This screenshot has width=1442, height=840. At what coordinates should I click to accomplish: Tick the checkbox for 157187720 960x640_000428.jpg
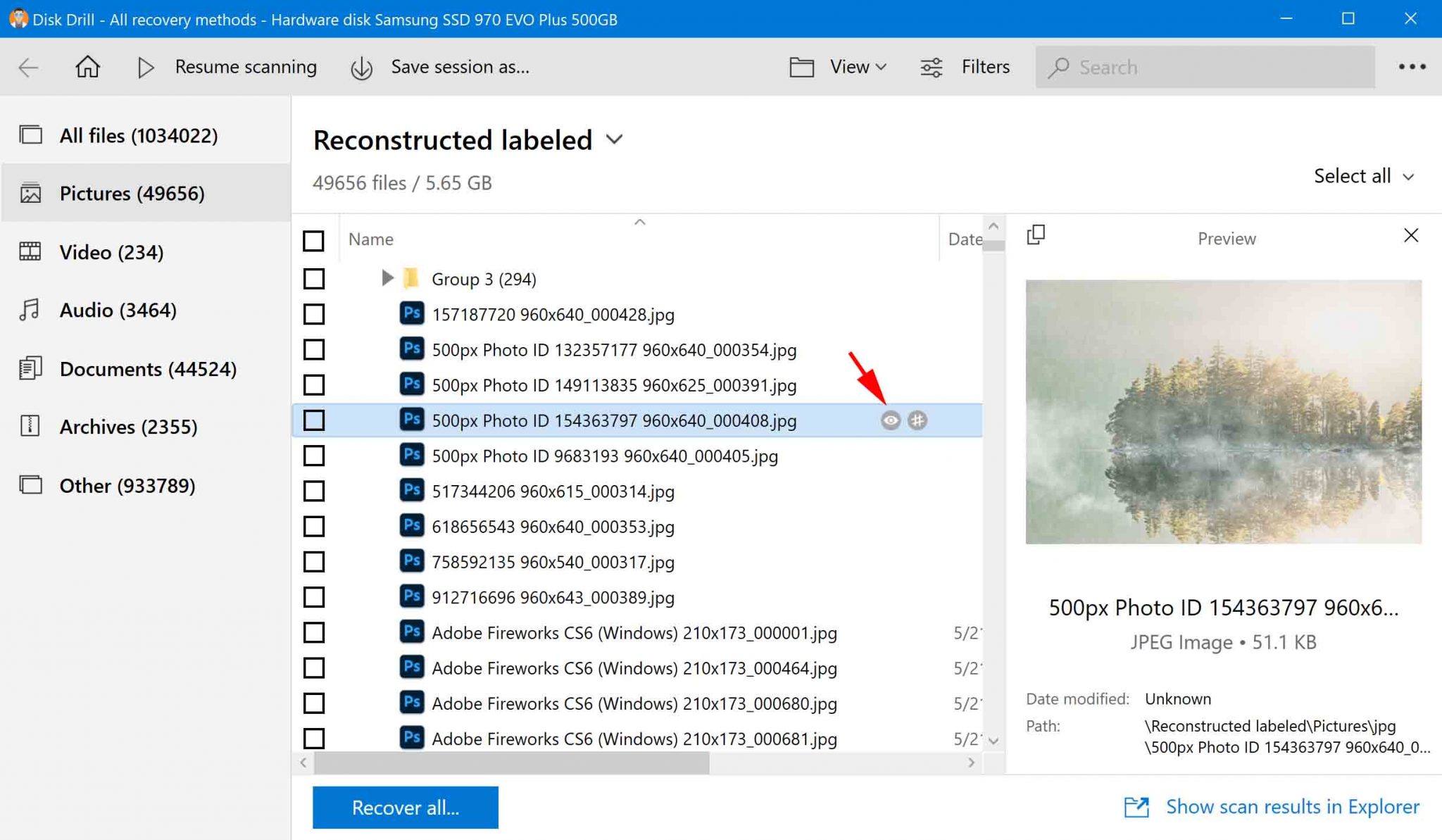pos(313,314)
